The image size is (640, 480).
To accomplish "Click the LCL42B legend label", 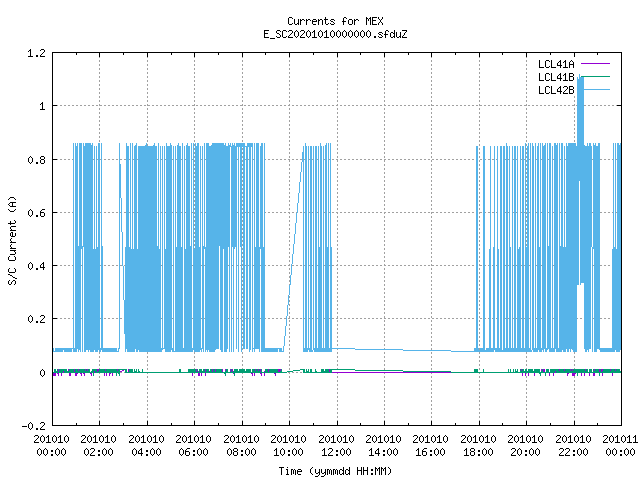I will (556, 90).
